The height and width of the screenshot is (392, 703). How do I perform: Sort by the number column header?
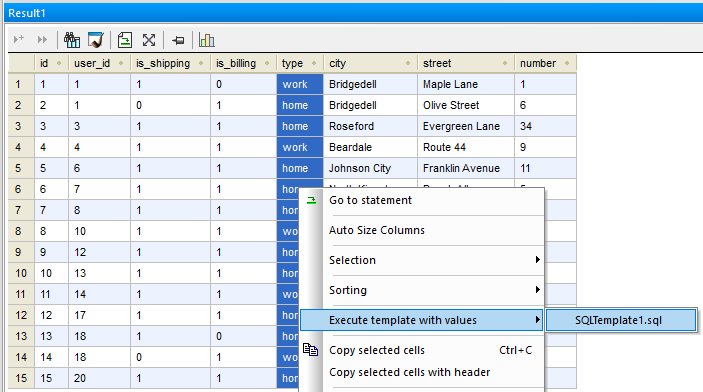[x=545, y=64]
